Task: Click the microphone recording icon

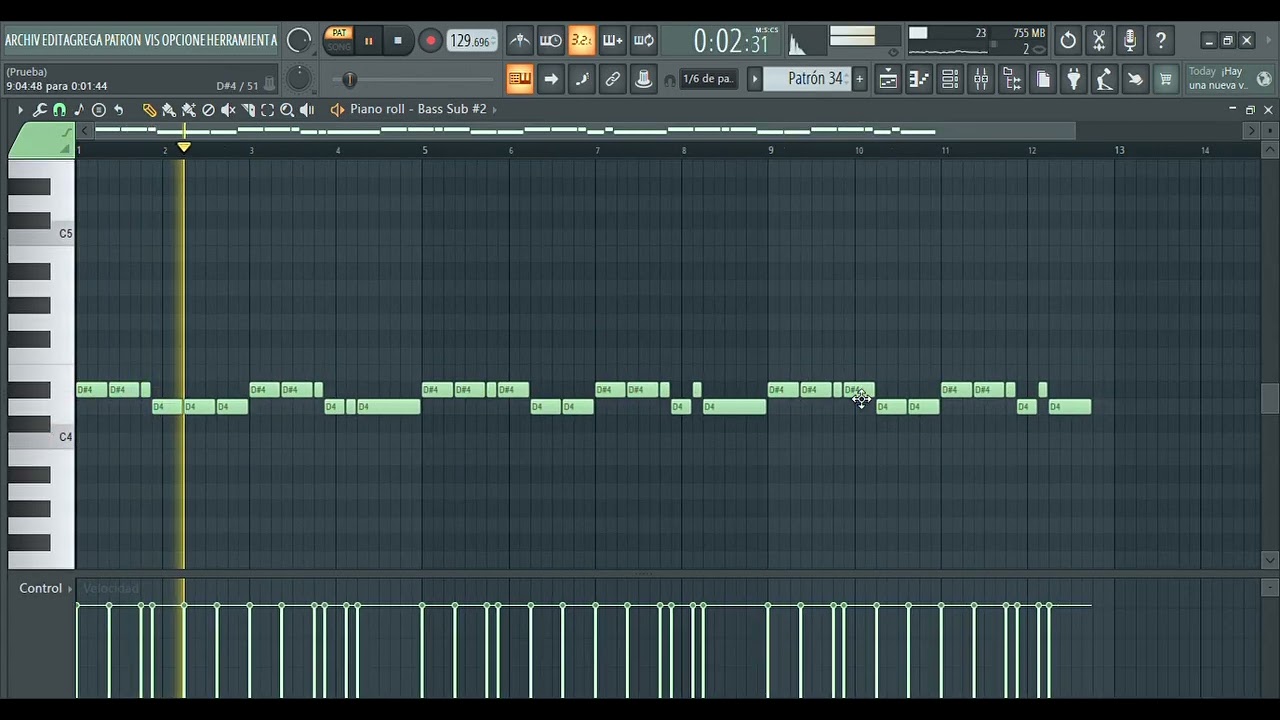Action: click(x=1130, y=41)
